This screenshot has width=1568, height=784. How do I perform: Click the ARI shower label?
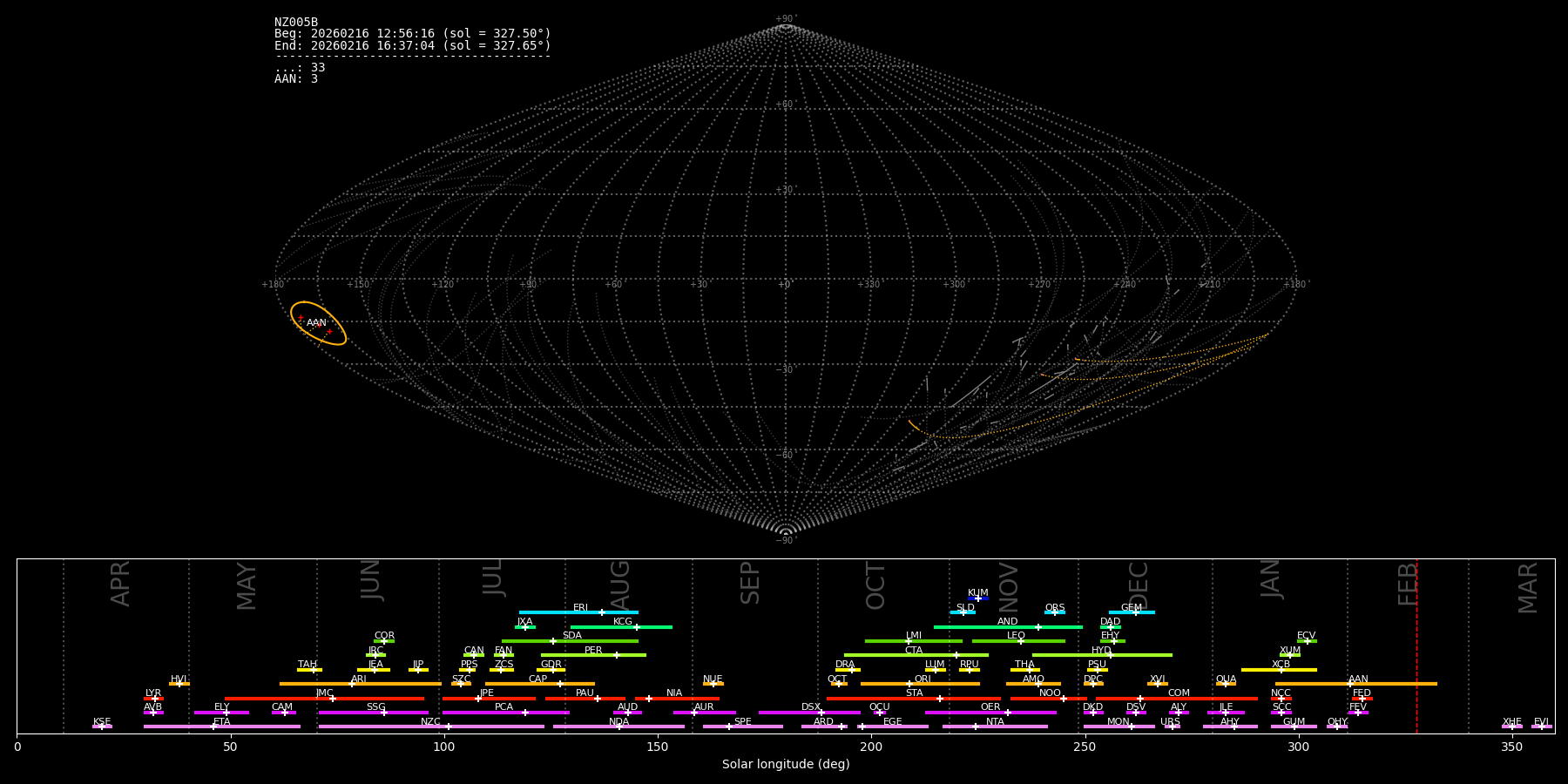click(359, 679)
